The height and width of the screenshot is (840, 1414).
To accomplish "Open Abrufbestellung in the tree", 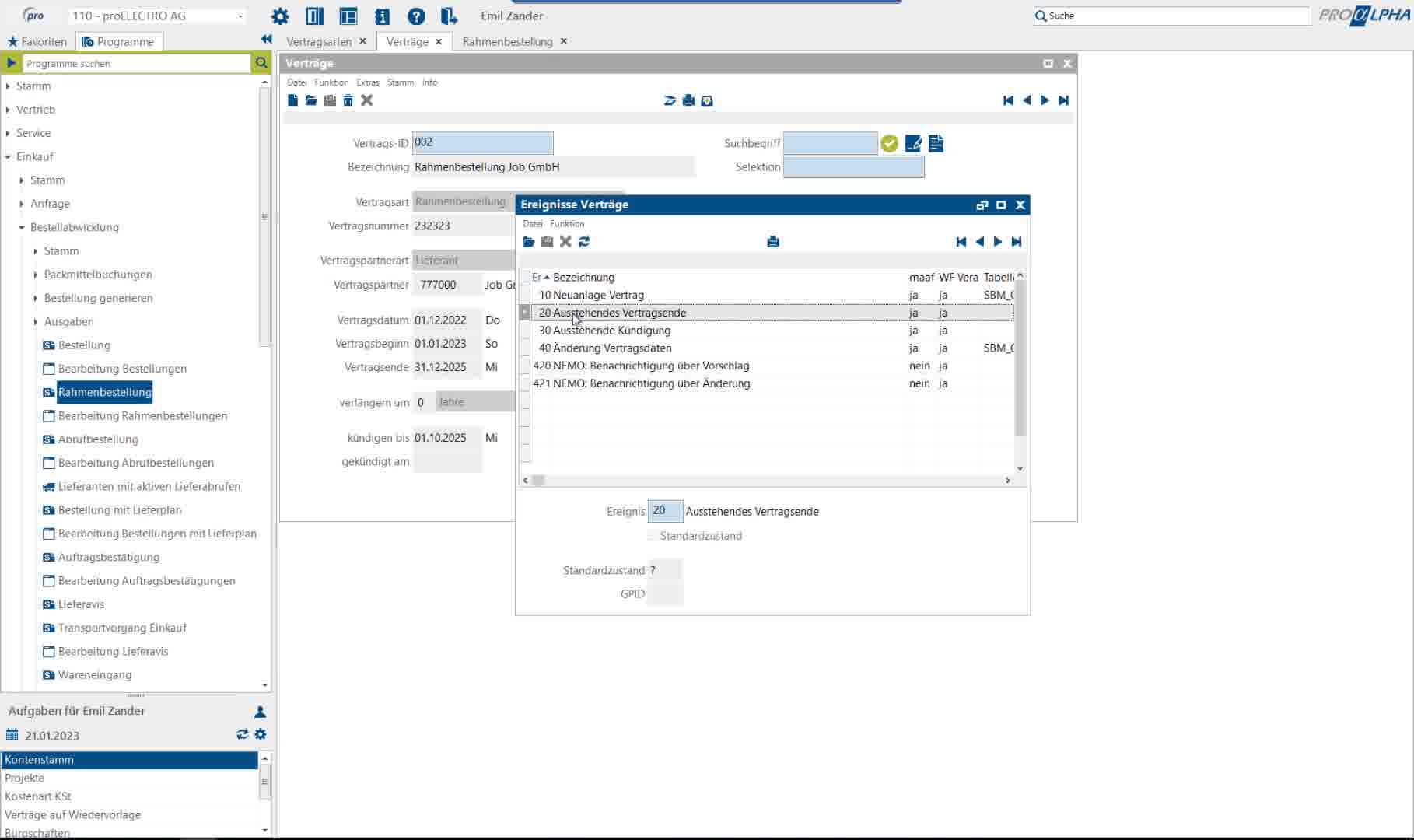I will 98,439.
